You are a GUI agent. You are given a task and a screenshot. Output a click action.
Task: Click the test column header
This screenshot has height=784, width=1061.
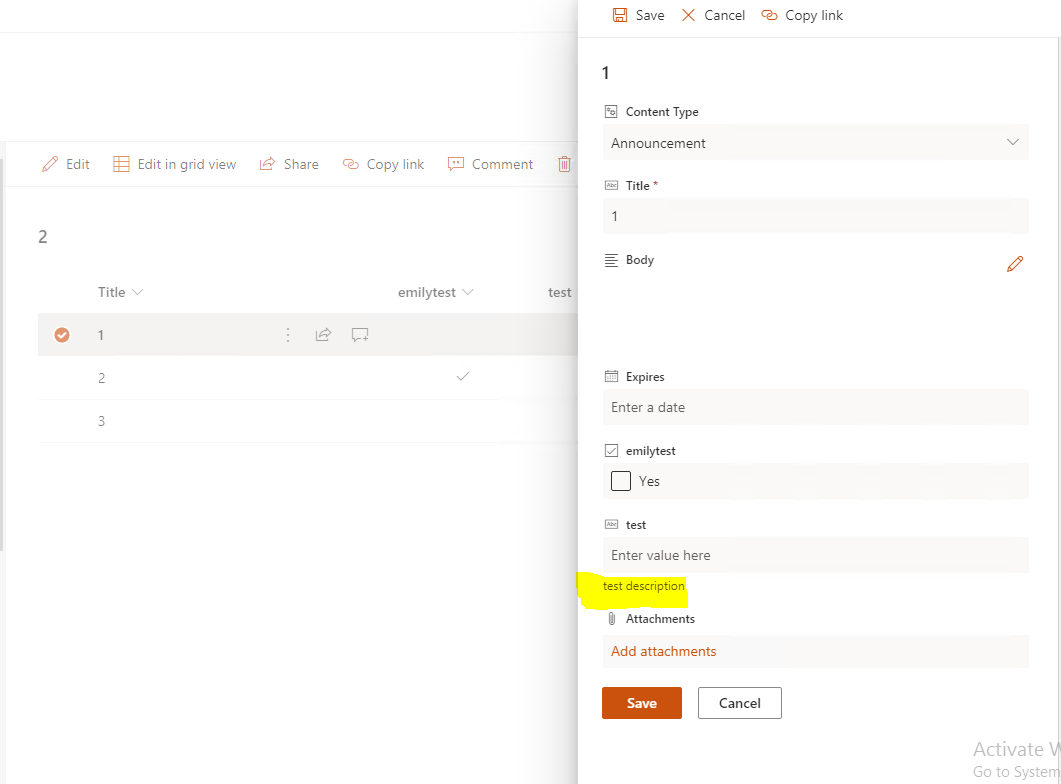point(560,292)
